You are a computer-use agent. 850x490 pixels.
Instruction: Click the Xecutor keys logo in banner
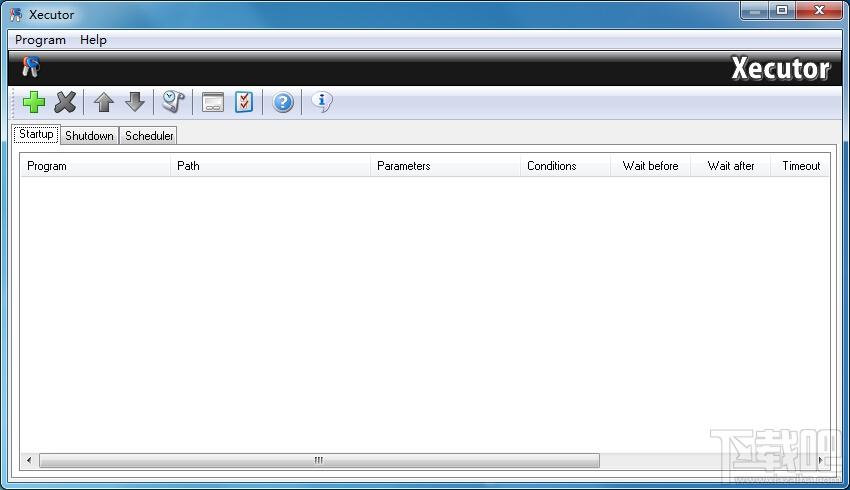pyautogui.click(x=31, y=67)
